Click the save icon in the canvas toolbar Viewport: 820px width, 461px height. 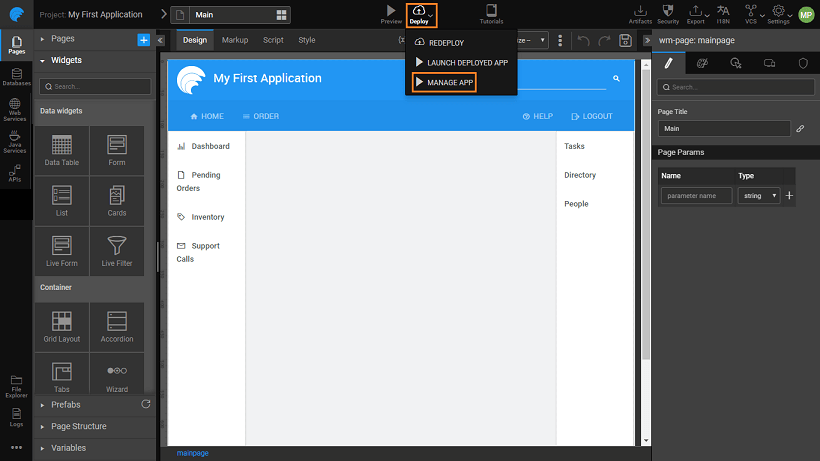pyautogui.click(x=625, y=40)
